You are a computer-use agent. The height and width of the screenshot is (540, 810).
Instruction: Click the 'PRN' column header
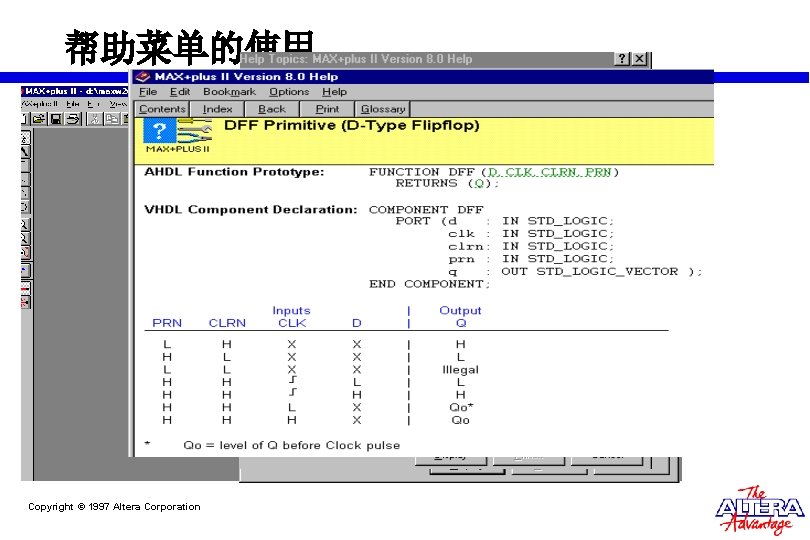click(x=167, y=323)
